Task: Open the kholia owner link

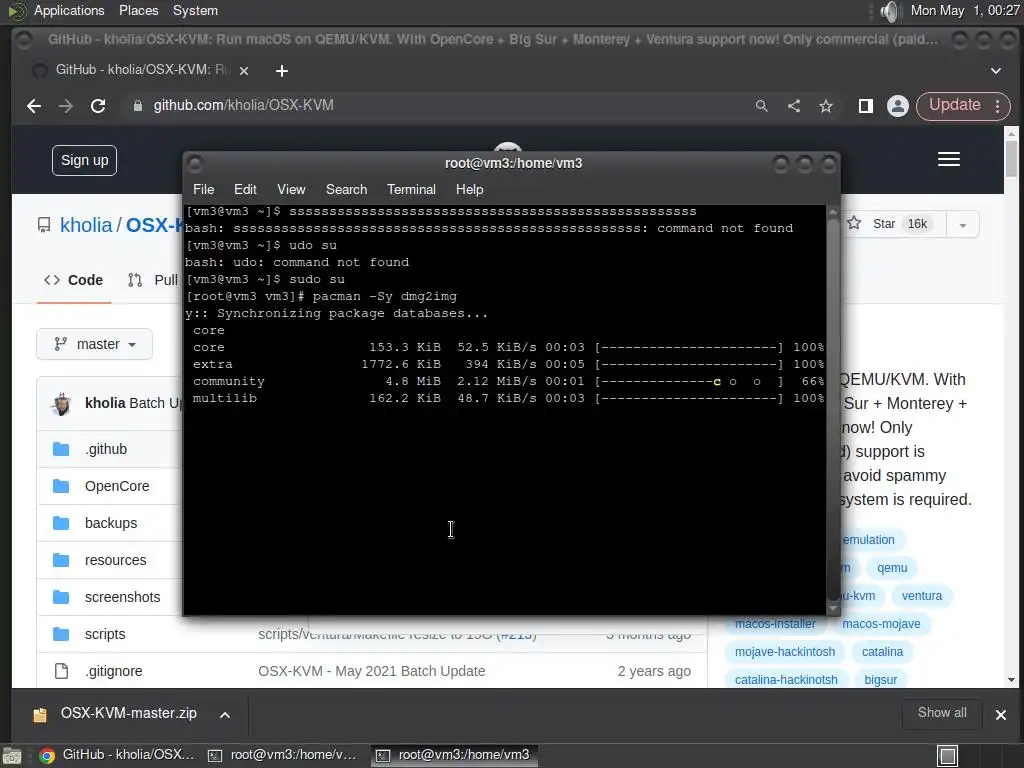Action: 86,225
